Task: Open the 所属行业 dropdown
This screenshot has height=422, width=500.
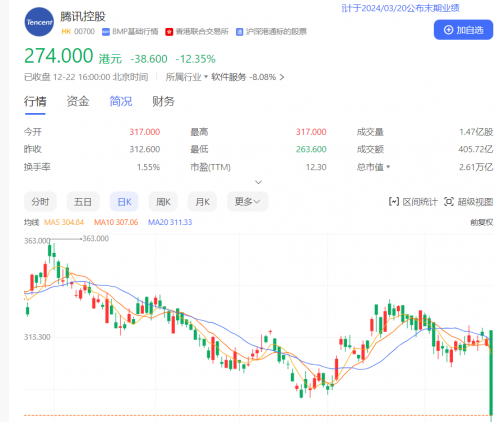Action: (x=187, y=77)
